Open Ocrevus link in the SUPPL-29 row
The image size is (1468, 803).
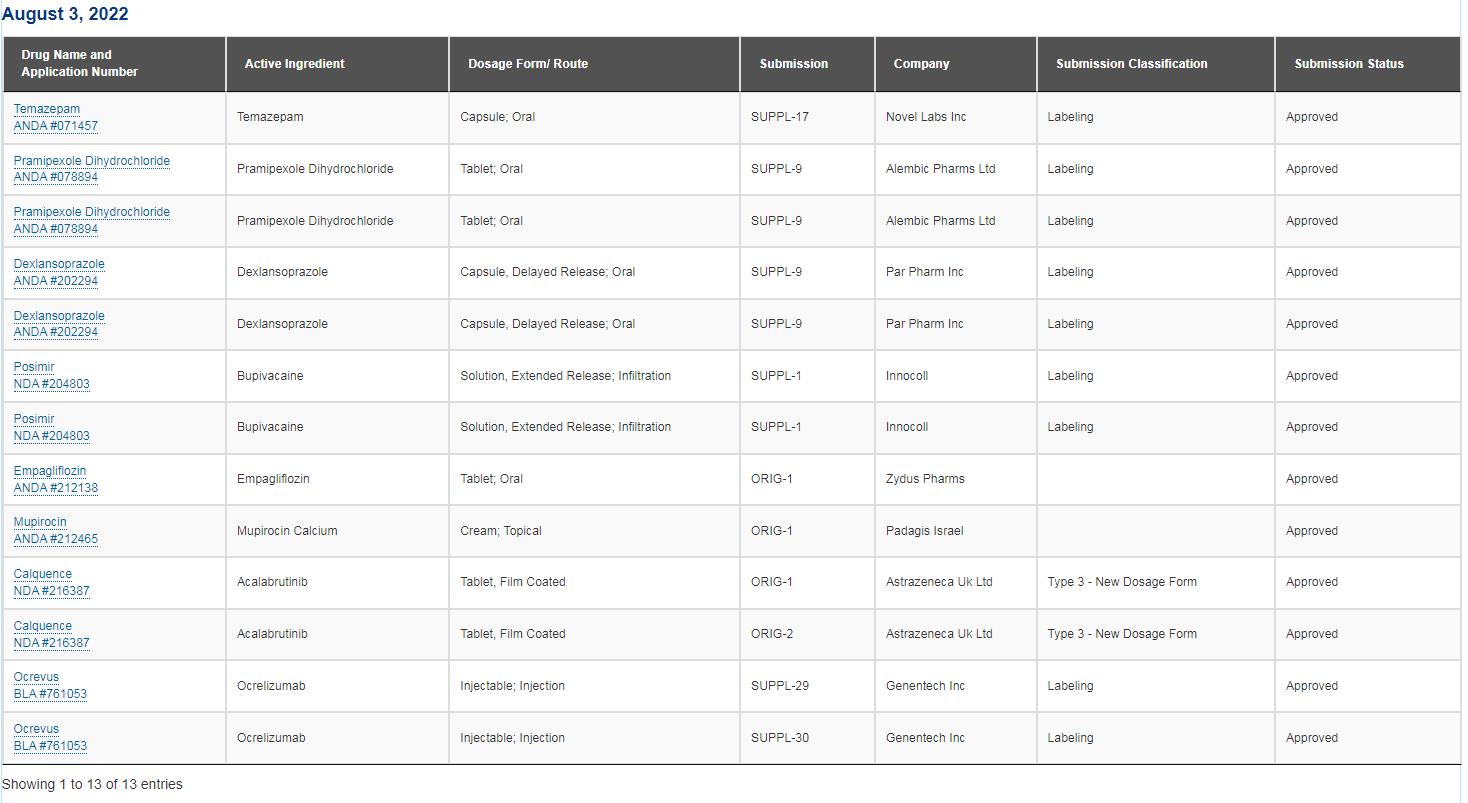37,677
